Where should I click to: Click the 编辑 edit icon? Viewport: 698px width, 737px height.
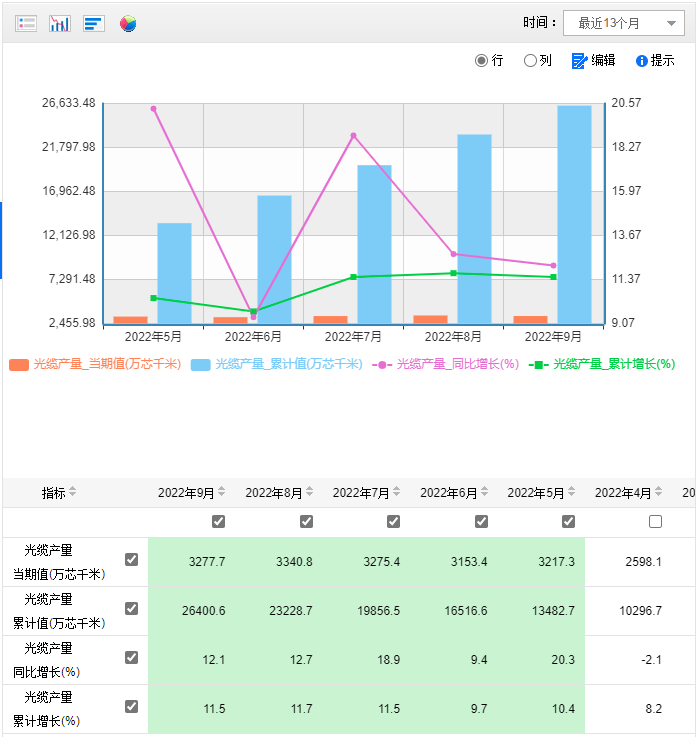[x=579, y=61]
